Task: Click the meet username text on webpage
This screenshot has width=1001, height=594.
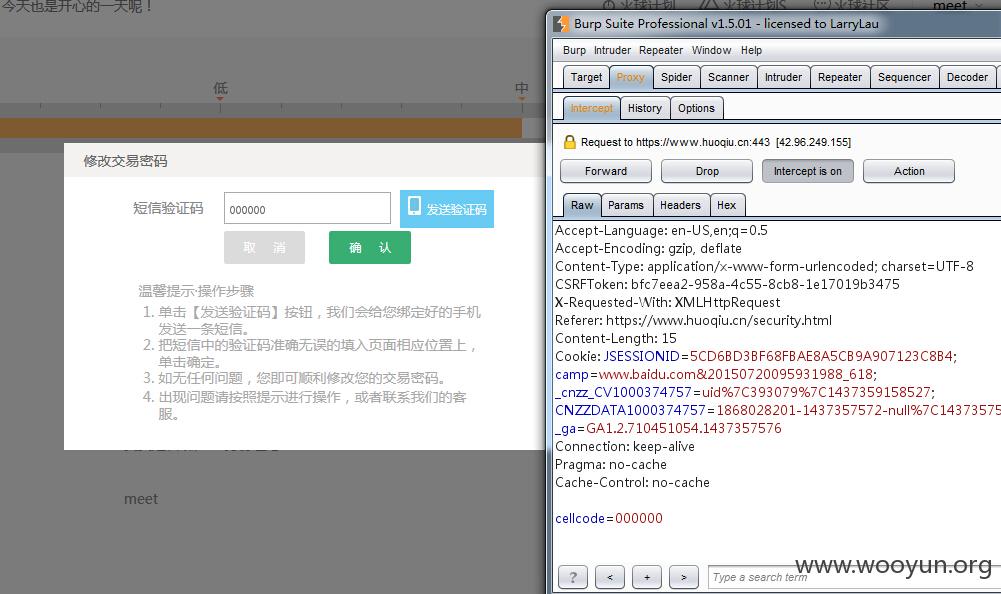Action: coord(140,499)
